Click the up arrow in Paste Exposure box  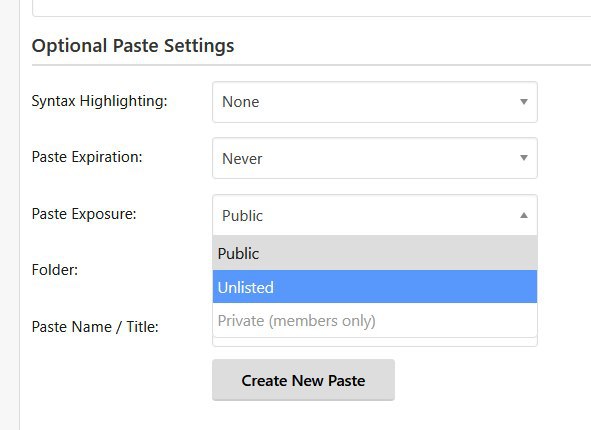(x=524, y=215)
